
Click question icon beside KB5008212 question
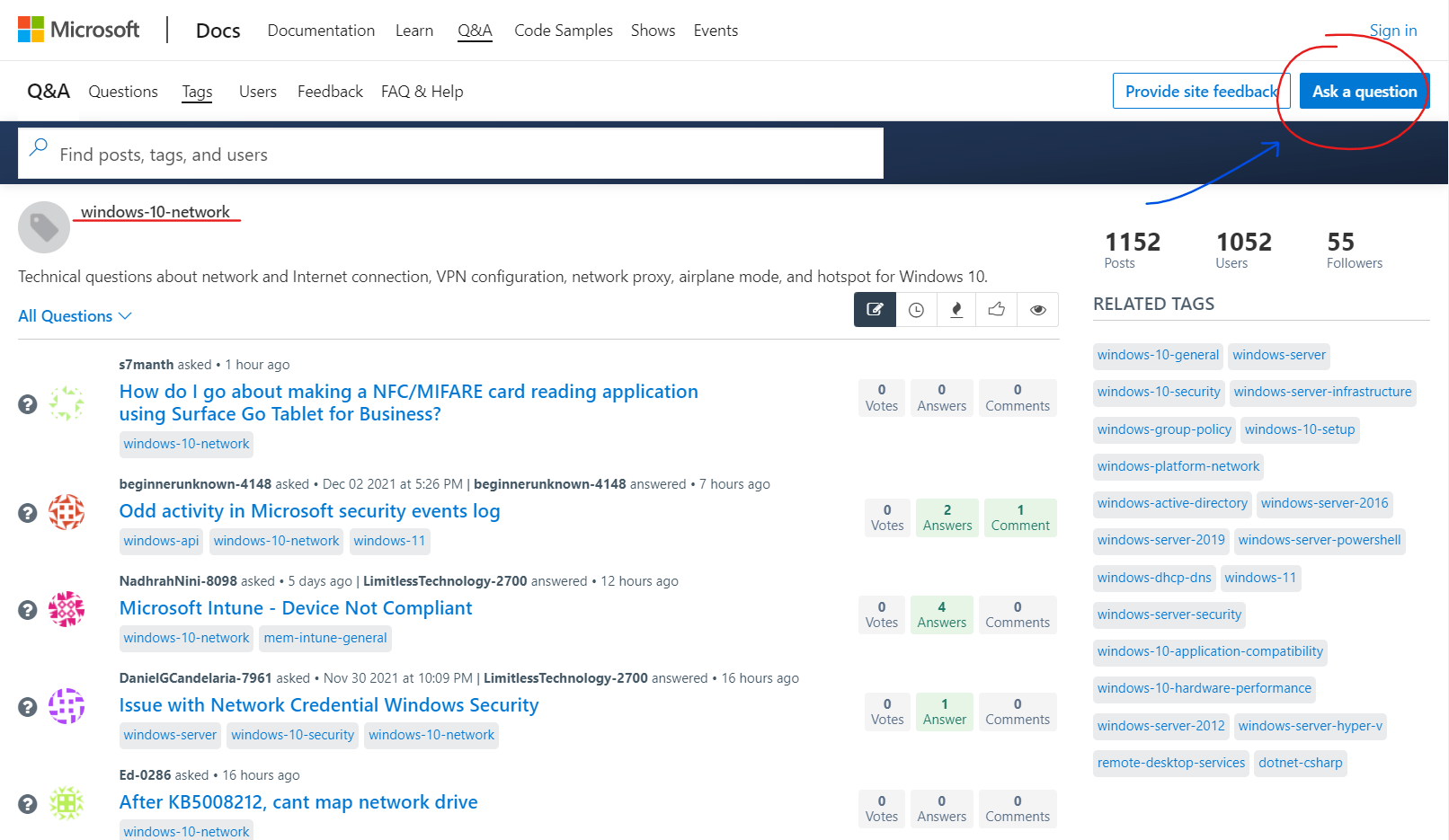[28, 803]
